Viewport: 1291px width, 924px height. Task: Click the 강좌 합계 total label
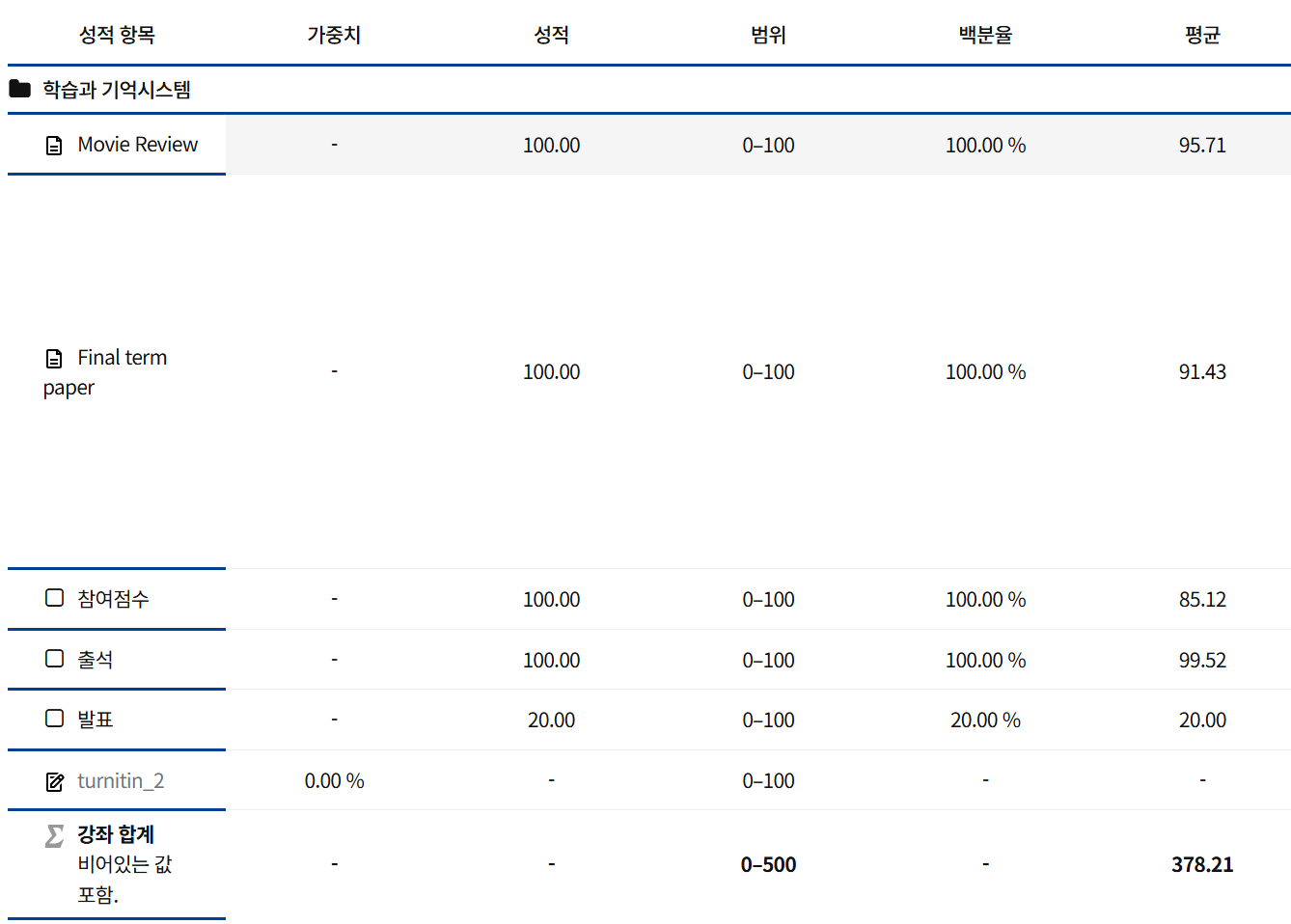116,834
